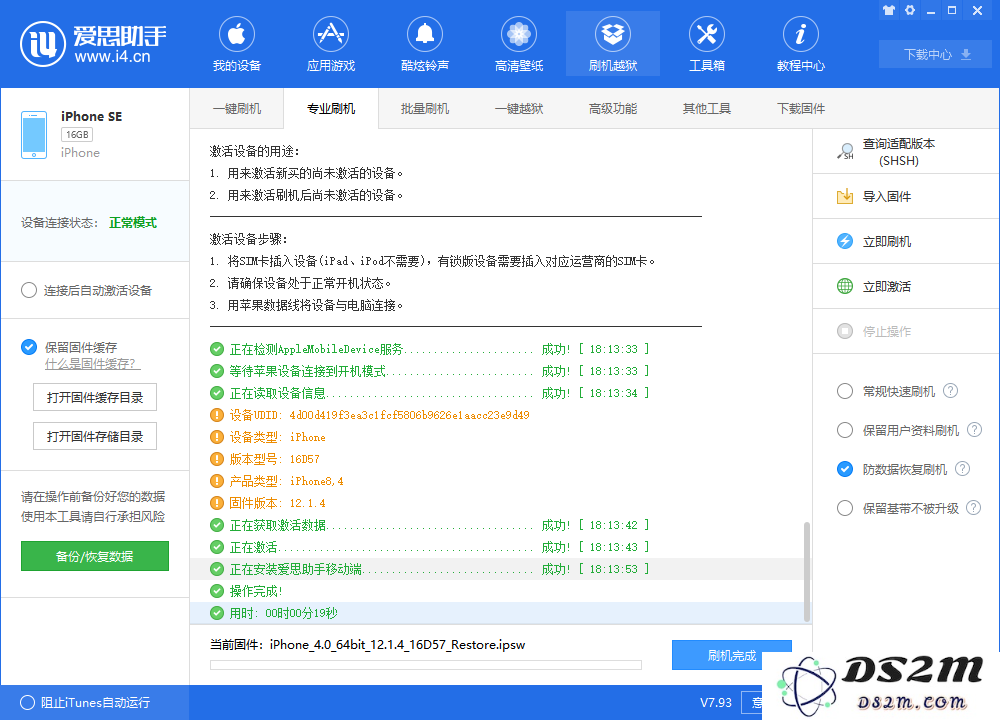
Task: Click 立即激活 globe activate icon
Action: pos(845,286)
